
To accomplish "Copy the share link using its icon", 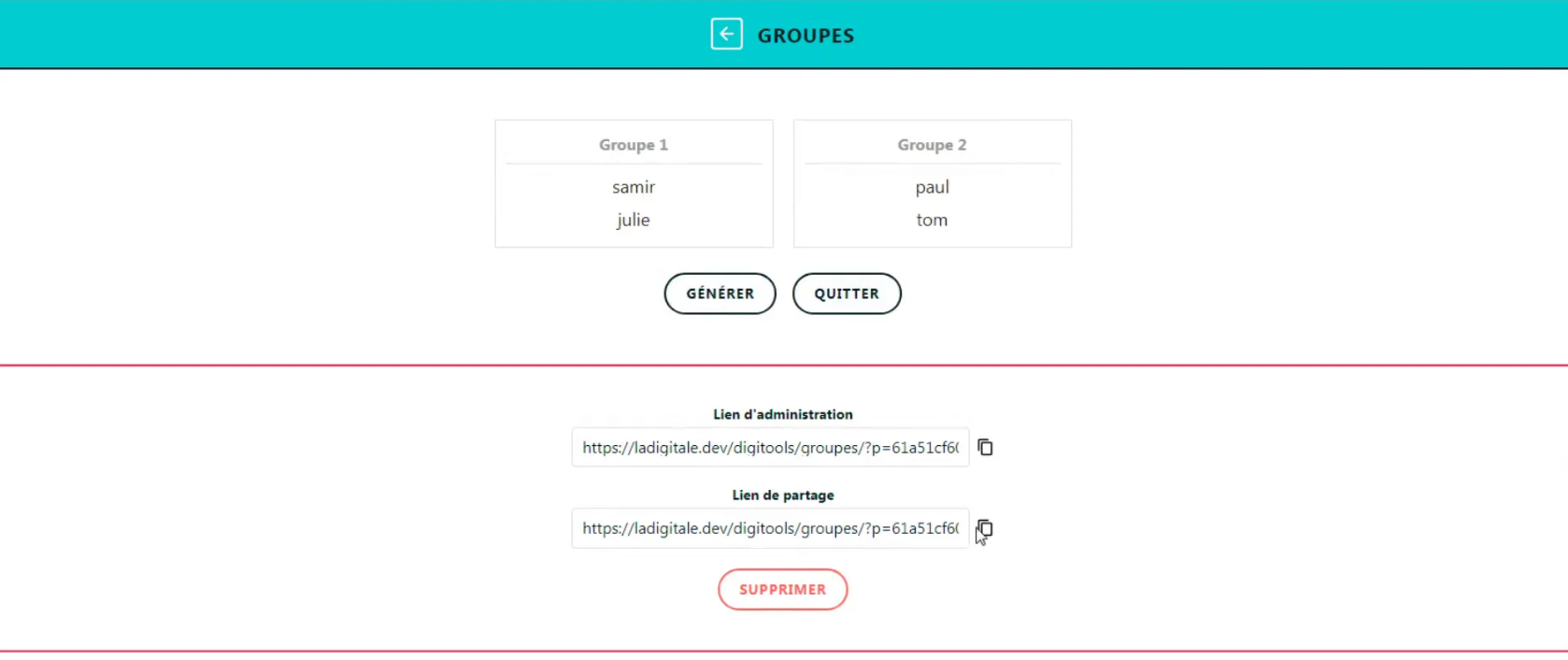I will [985, 529].
